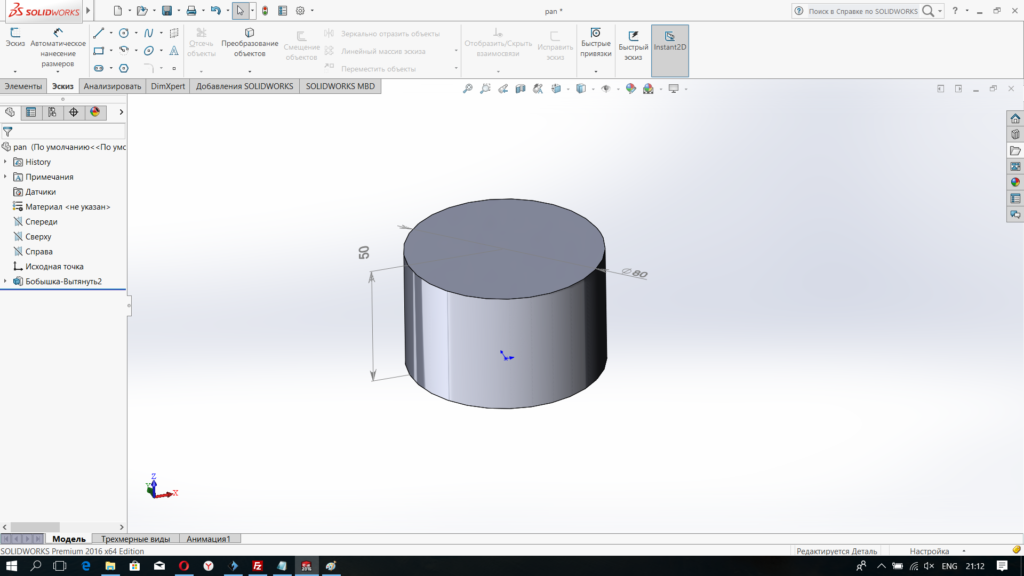Open the PropertyManager tab icon
Screen dimensions: 1024x576
point(31,112)
